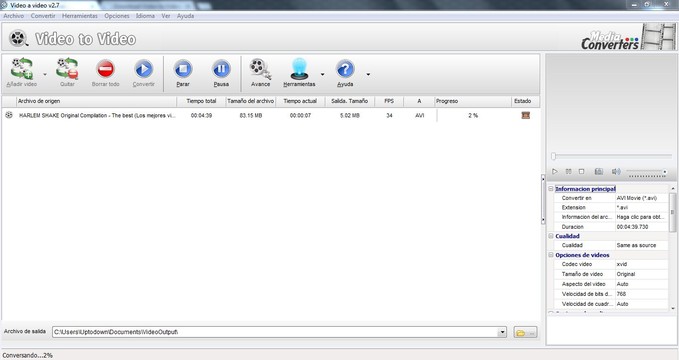Click the Extension value *.avi
Screen dimensions: 679x360
[x=642, y=208]
